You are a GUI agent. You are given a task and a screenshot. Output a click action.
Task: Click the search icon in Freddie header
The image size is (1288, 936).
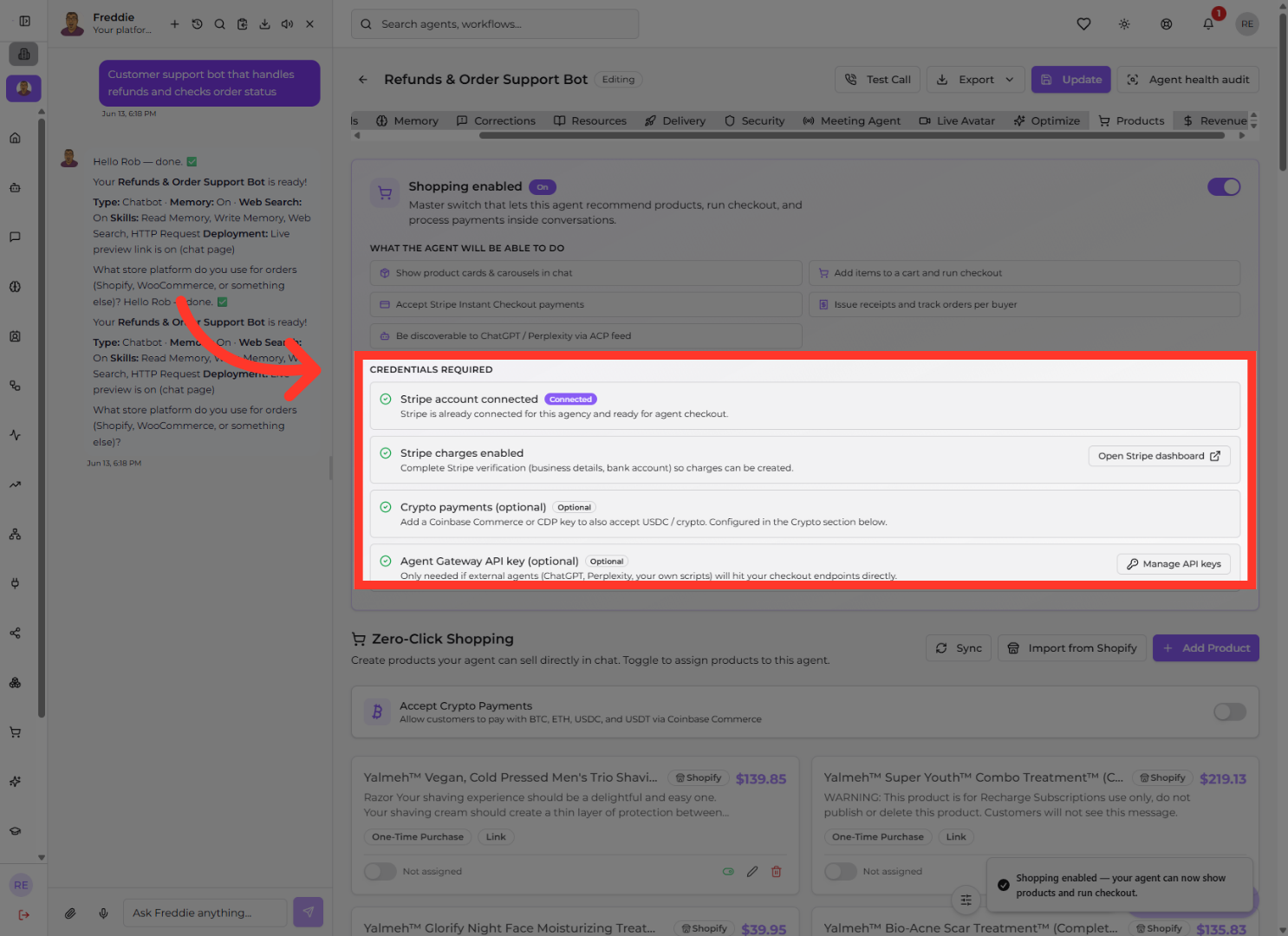(219, 24)
